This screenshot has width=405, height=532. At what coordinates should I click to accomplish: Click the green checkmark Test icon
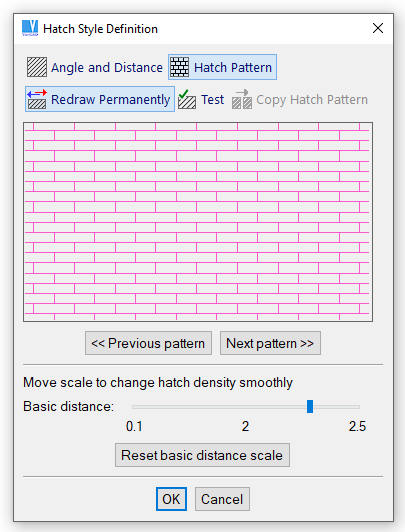(x=187, y=99)
